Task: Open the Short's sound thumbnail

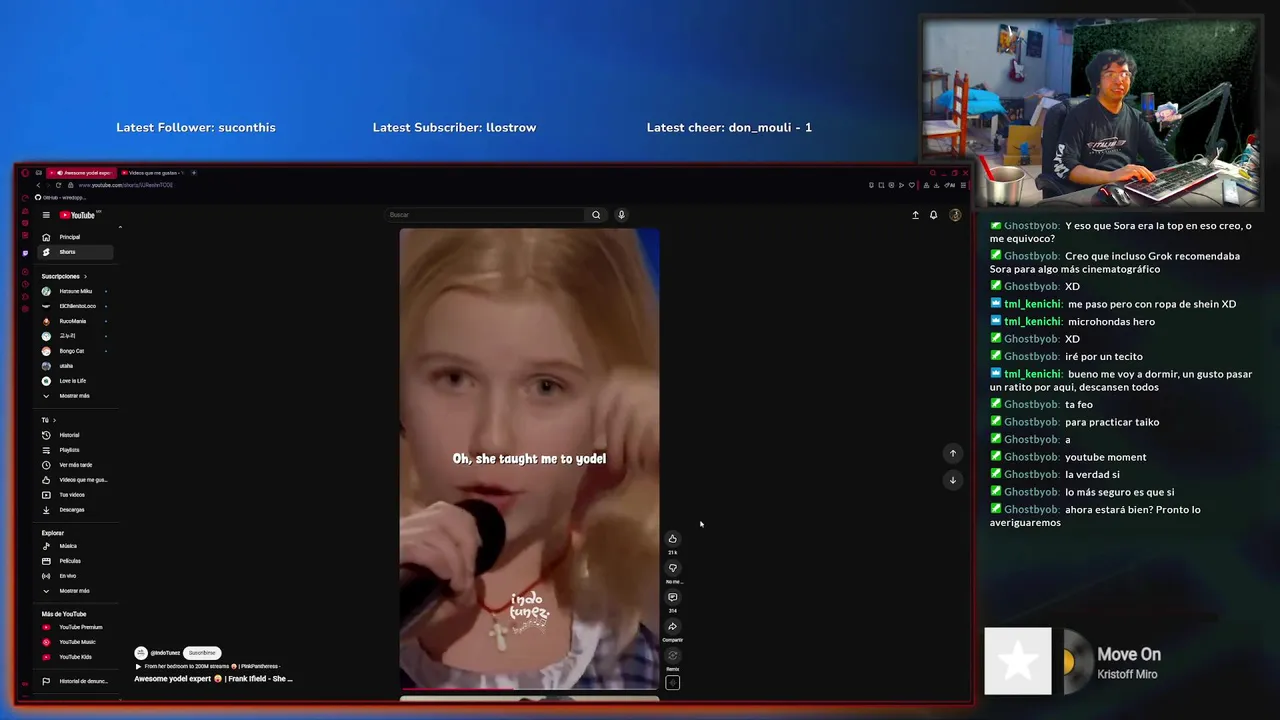Action: 673,683
